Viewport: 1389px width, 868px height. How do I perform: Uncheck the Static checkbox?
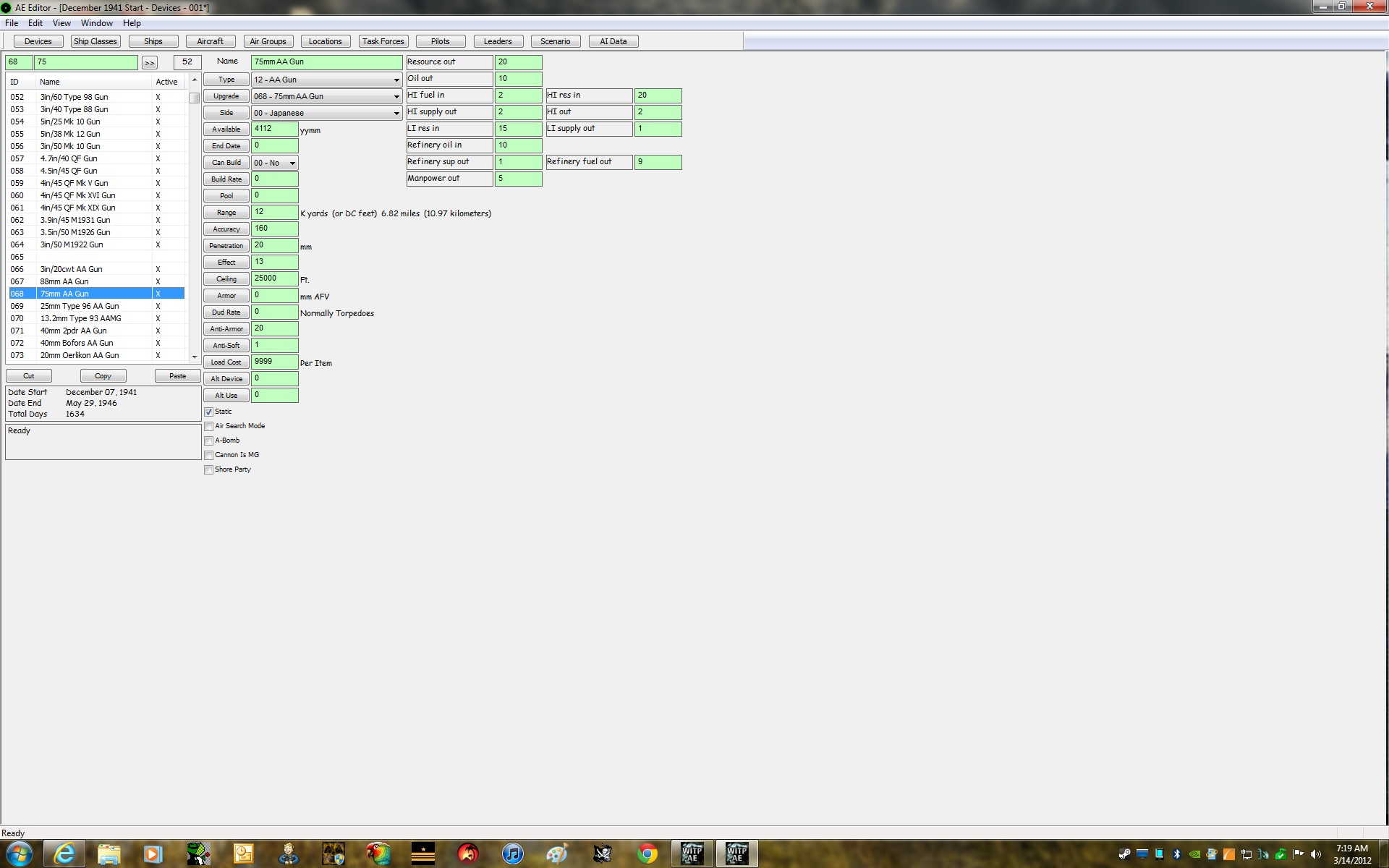(x=209, y=412)
